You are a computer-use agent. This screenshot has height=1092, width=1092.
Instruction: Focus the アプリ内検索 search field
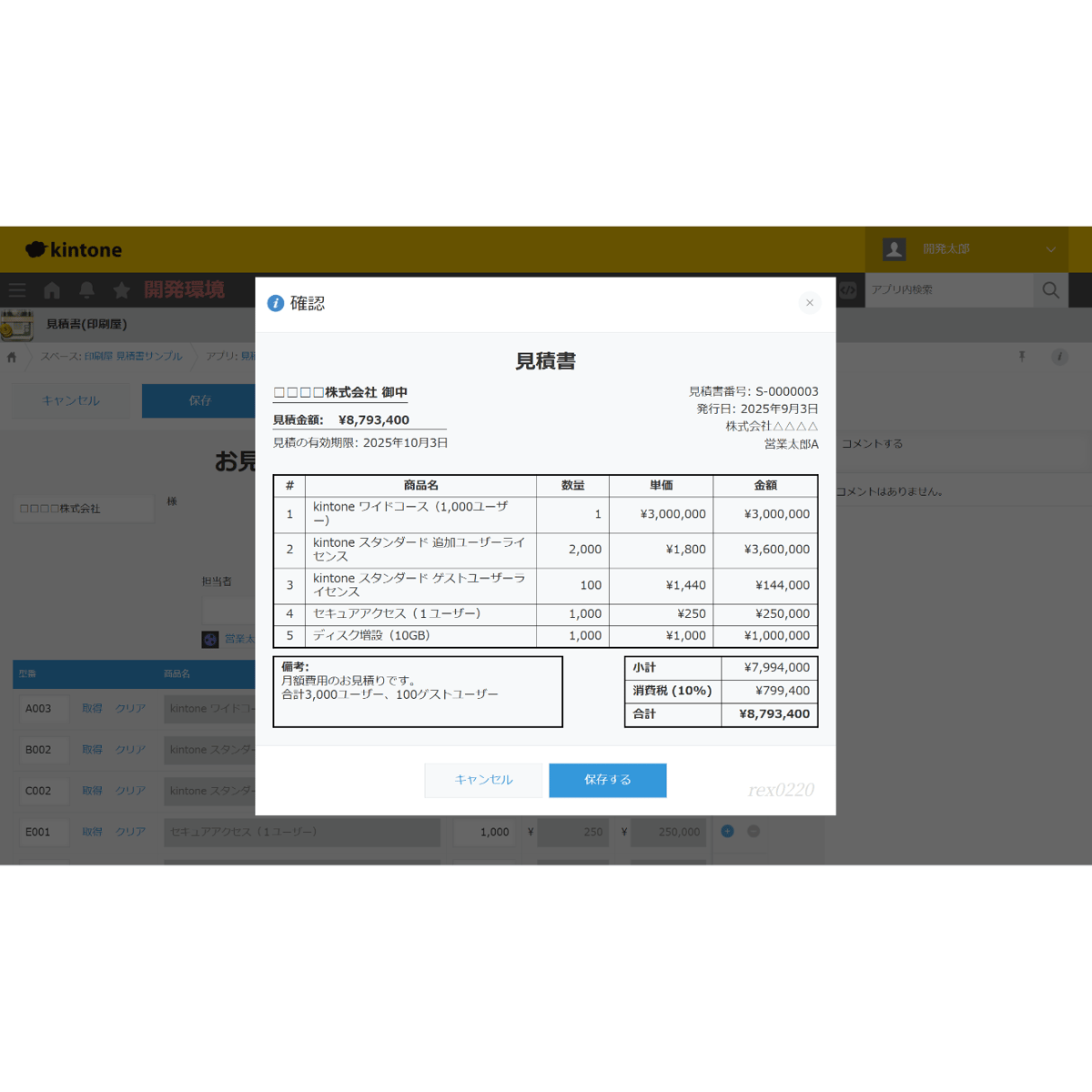949,289
